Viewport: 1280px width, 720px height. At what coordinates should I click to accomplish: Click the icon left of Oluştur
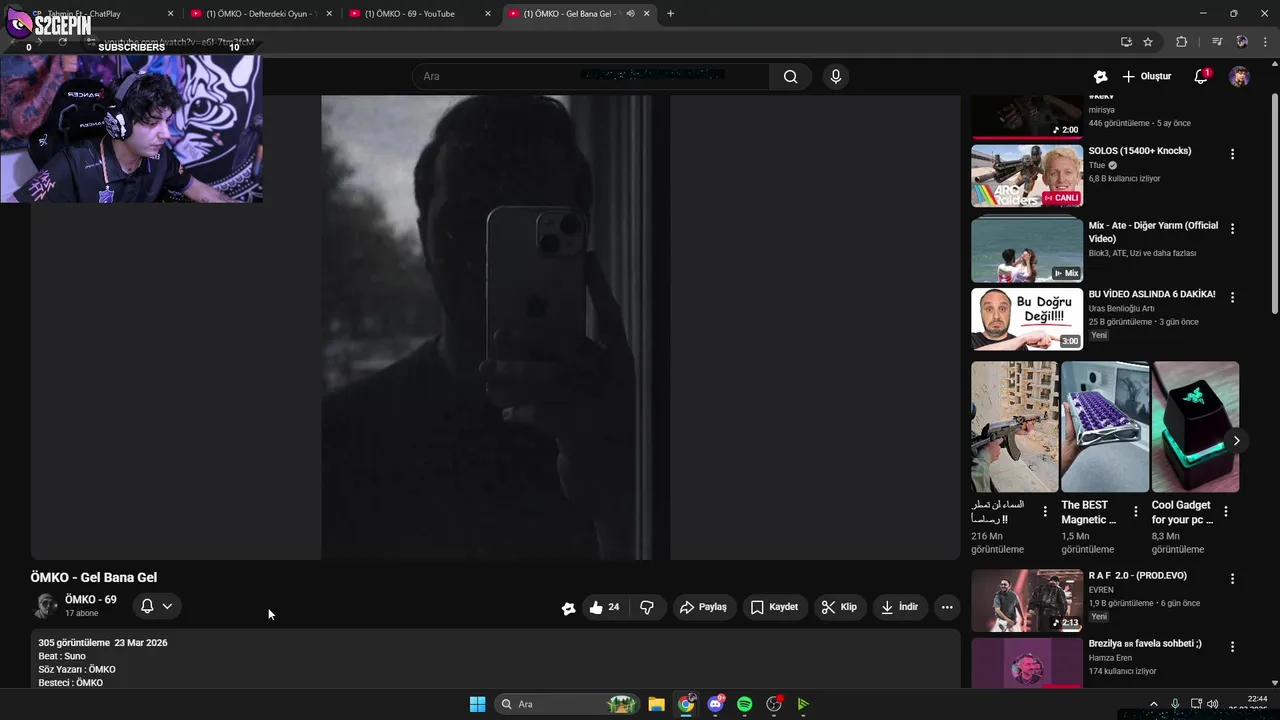click(x=1100, y=76)
